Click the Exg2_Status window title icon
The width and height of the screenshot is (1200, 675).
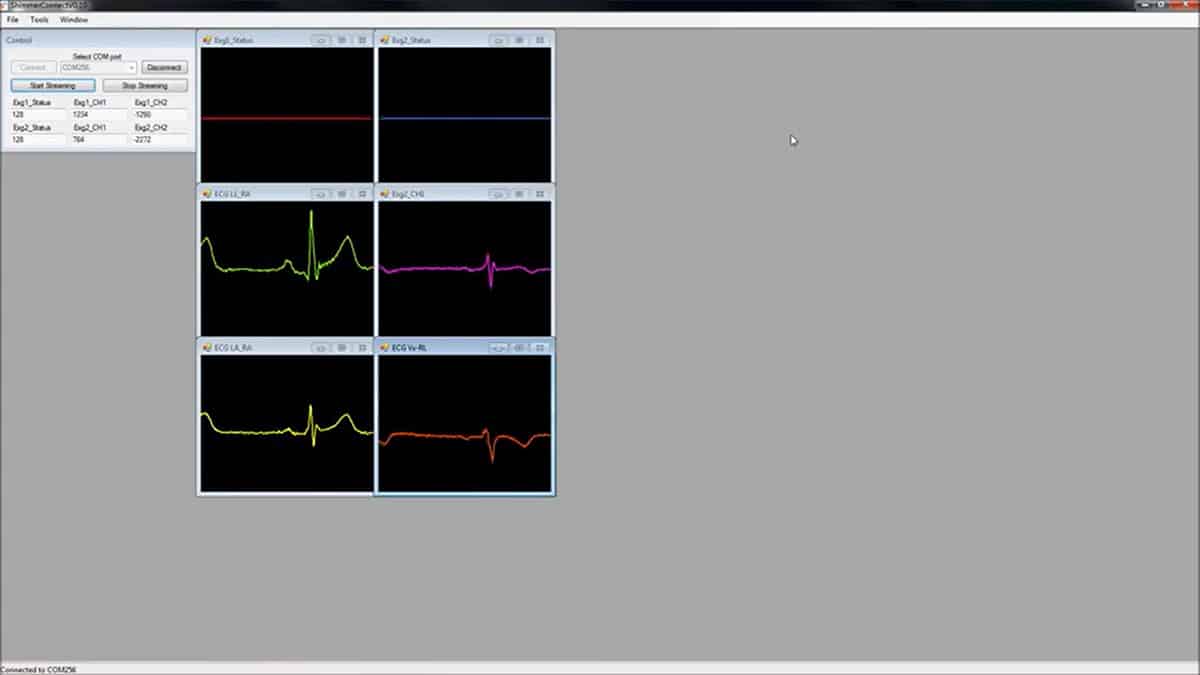(385, 40)
